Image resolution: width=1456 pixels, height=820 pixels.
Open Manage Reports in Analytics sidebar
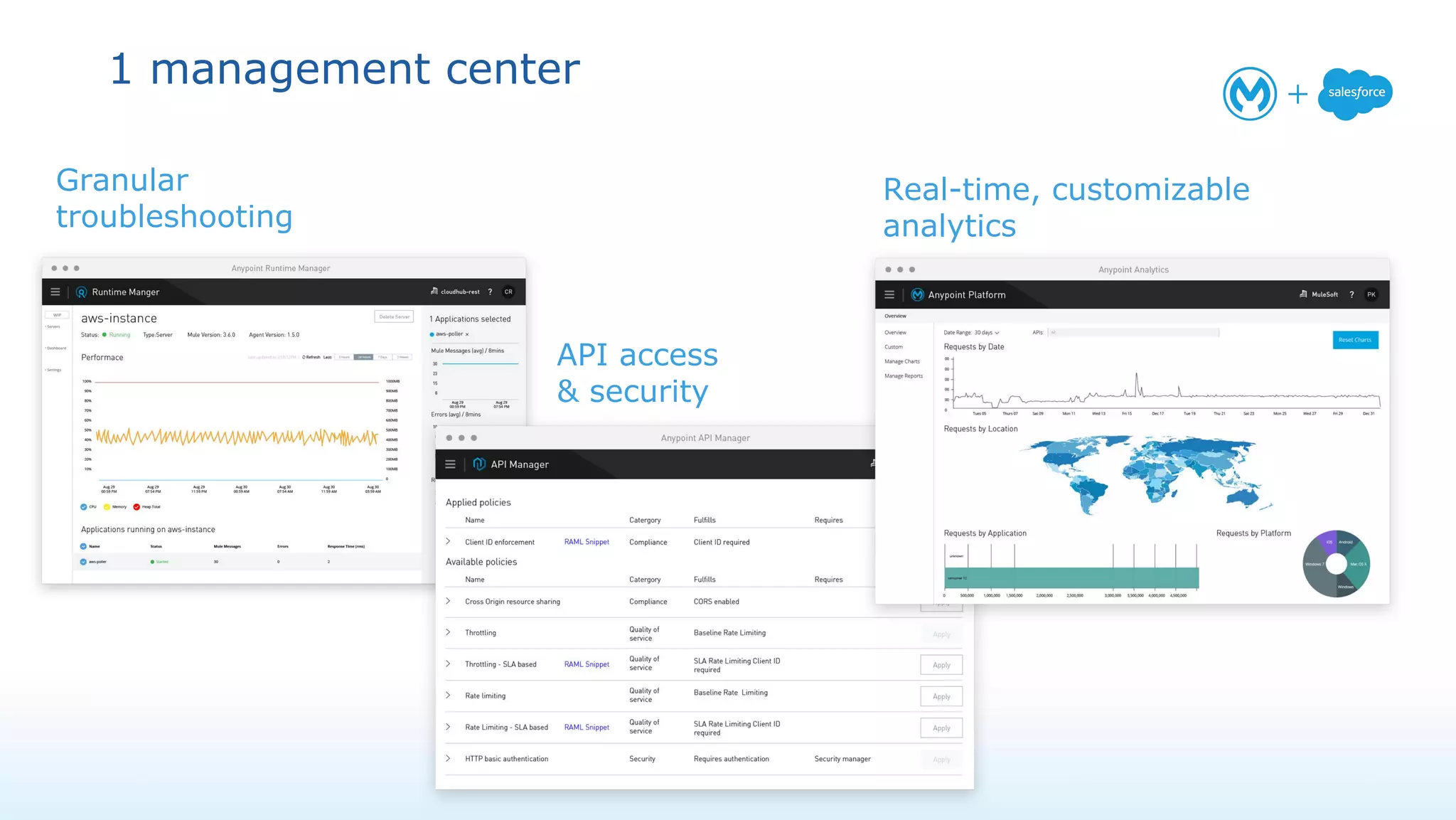pyautogui.click(x=904, y=376)
